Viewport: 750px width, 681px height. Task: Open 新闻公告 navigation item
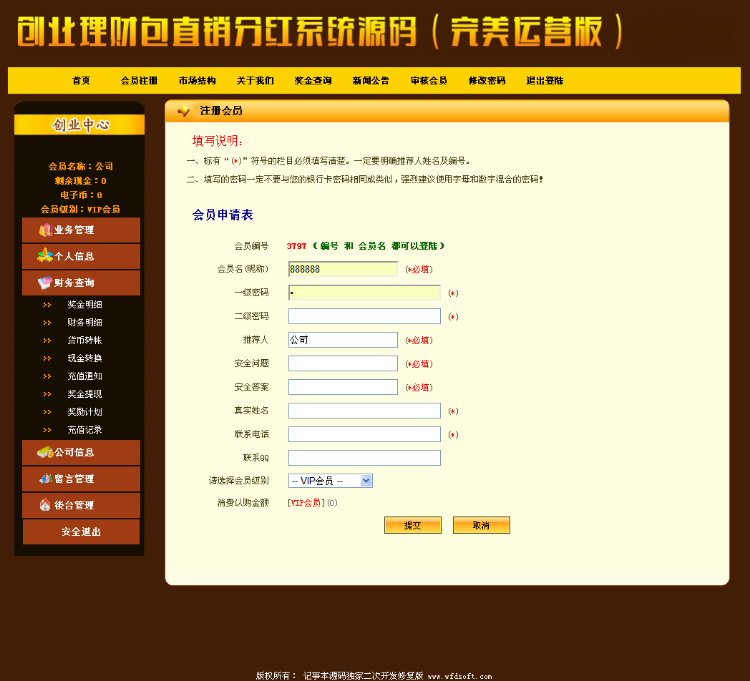pos(371,80)
